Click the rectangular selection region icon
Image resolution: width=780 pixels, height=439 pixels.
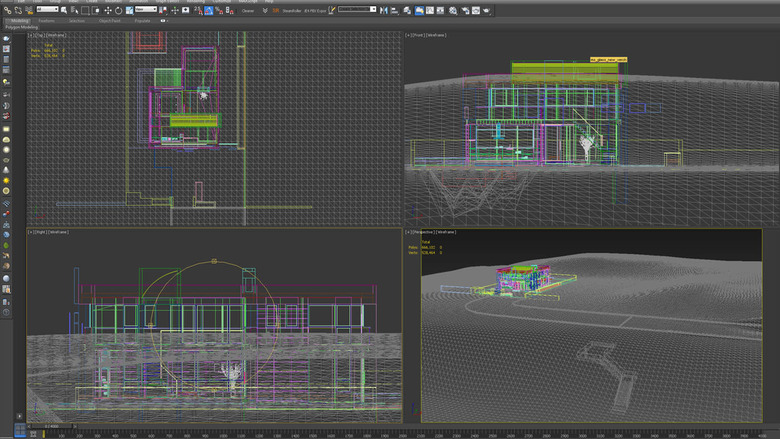coord(84,10)
